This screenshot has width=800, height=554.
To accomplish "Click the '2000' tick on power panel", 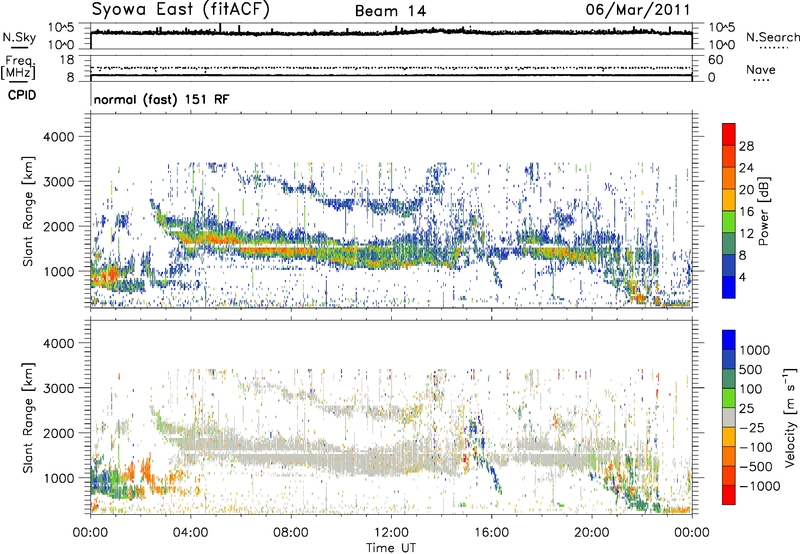I will [x=59, y=226].
